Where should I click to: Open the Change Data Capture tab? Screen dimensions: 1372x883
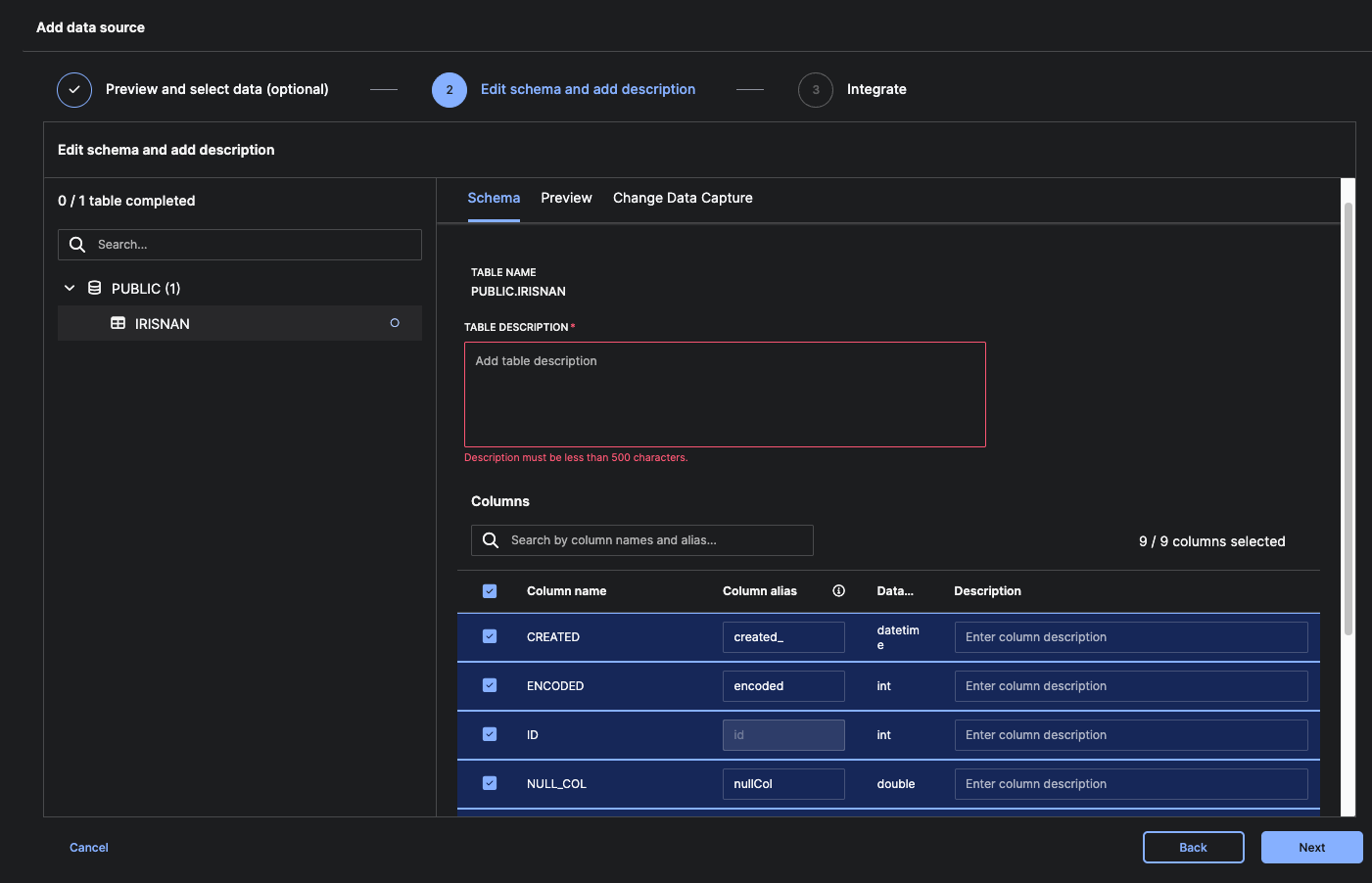coord(683,198)
